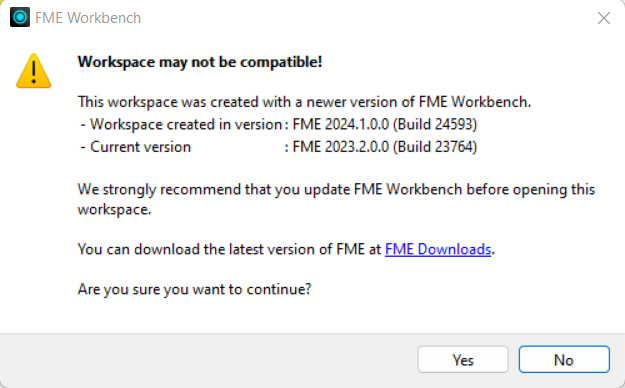Screen dimensions: 625x388
Task: Click the empty gray footer left of Yes
Action: point(207,360)
